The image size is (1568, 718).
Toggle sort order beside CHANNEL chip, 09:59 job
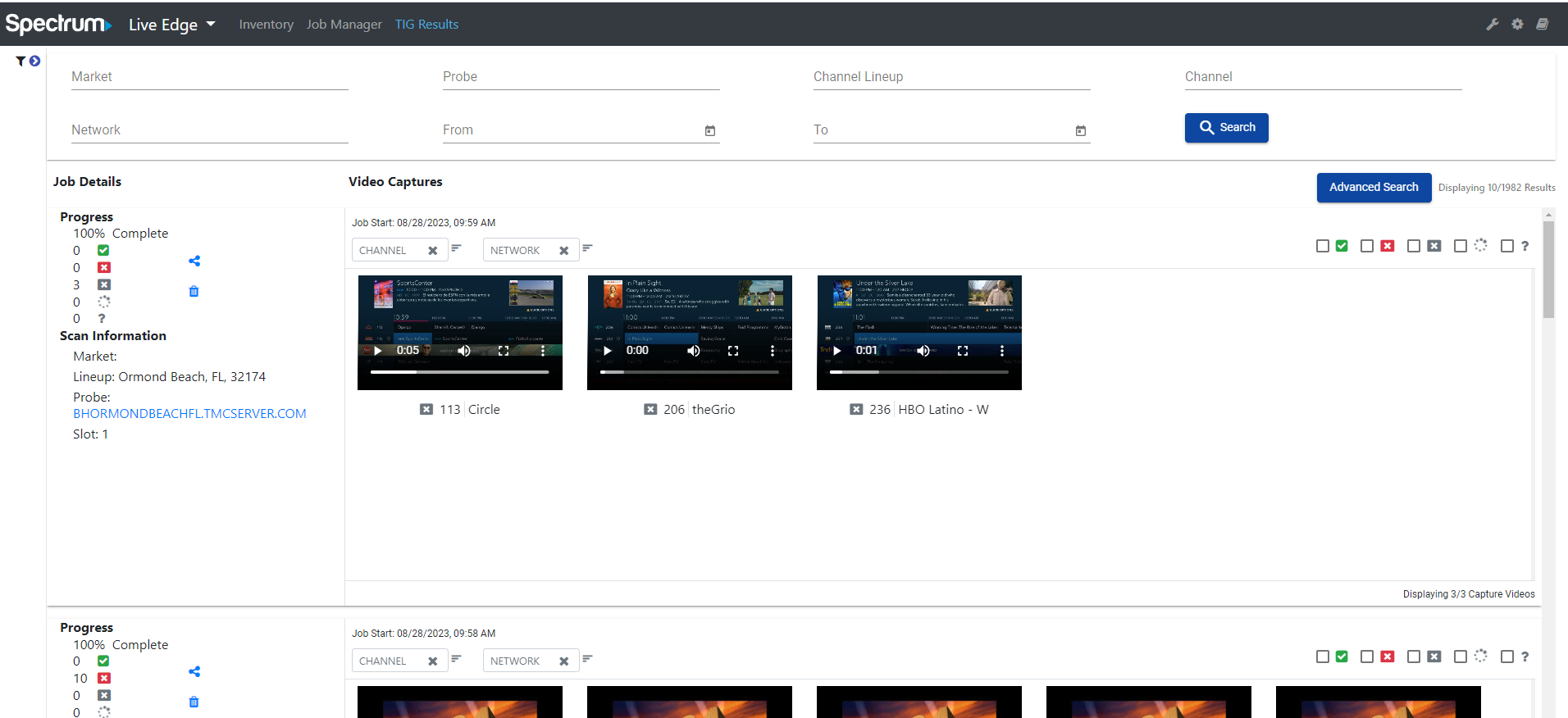click(x=457, y=248)
